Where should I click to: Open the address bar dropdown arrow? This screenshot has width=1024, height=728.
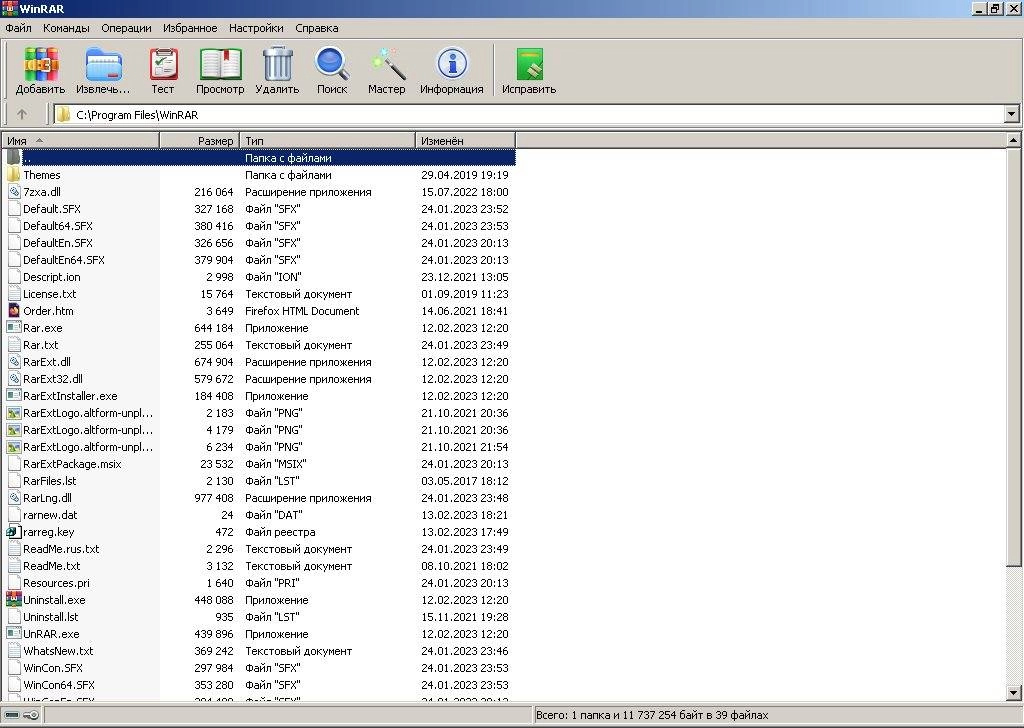(1012, 114)
